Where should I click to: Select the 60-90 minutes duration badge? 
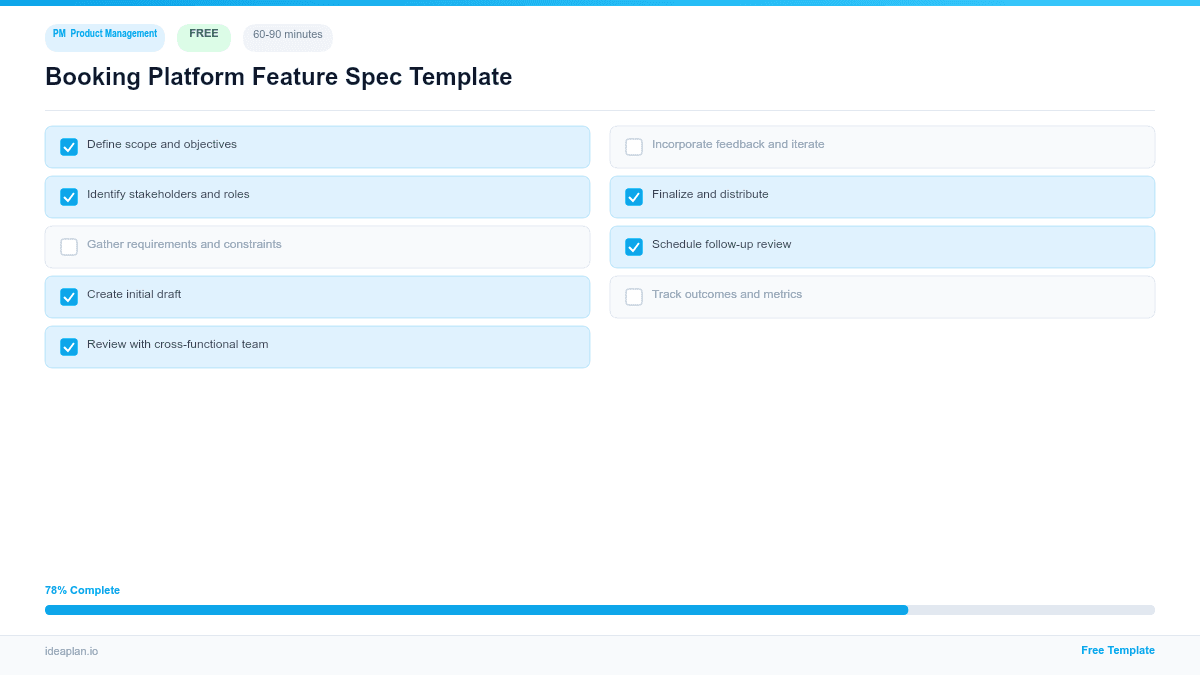click(287, 36)
